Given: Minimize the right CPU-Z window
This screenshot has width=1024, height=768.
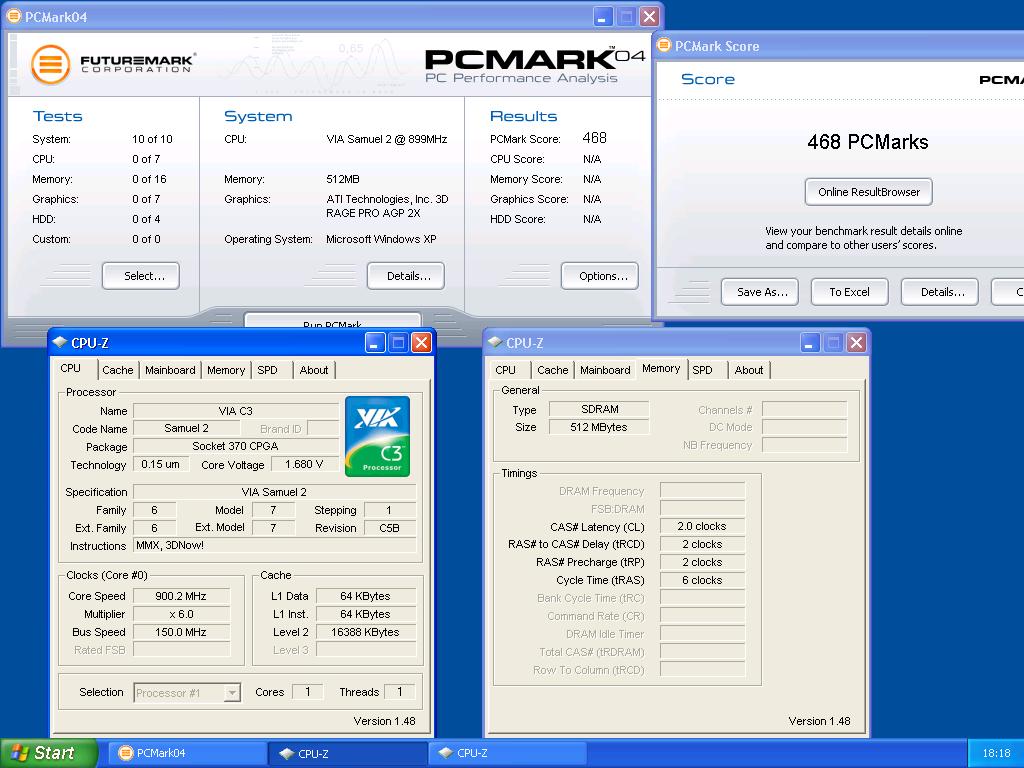Looking at the screenshot, I should coord(810,342).
